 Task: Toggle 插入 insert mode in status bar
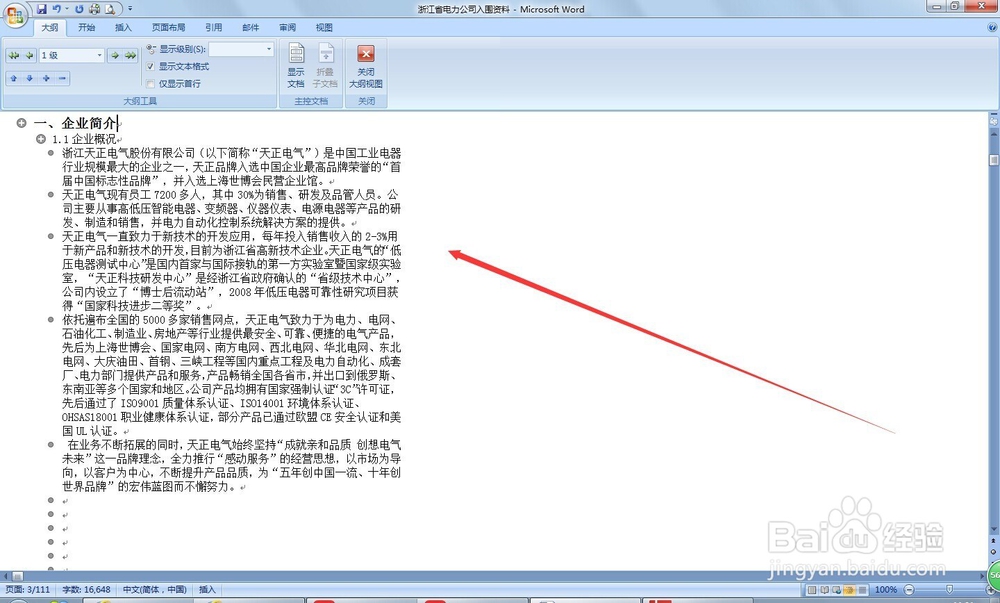click(207, 590)
